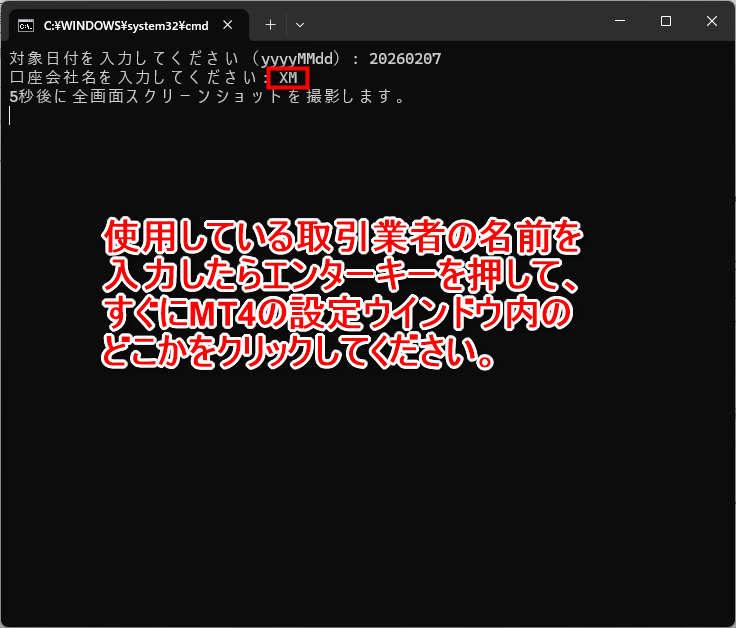Image resolution: width=736 pixels, height=628 pixels.
Task: Click the cmd icon in the terminal tab
Action: 27,24
